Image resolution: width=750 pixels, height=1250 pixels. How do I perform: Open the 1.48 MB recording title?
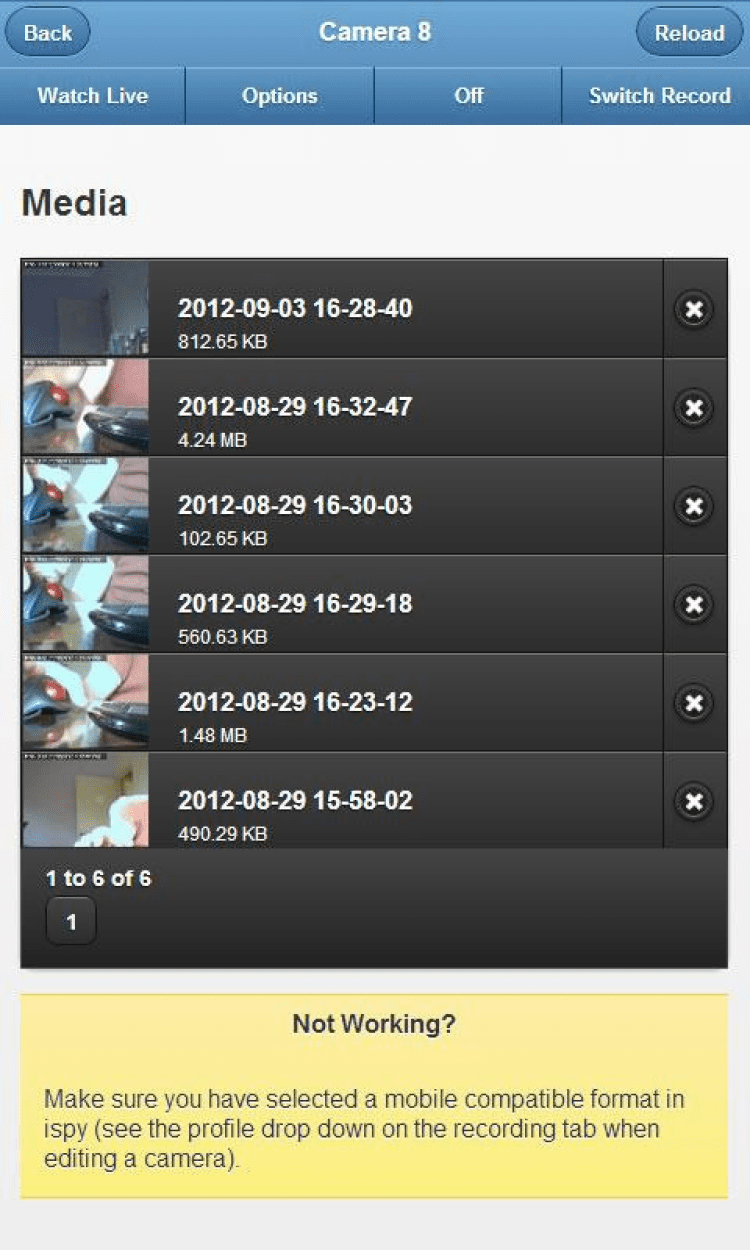(x=295, y=702)
